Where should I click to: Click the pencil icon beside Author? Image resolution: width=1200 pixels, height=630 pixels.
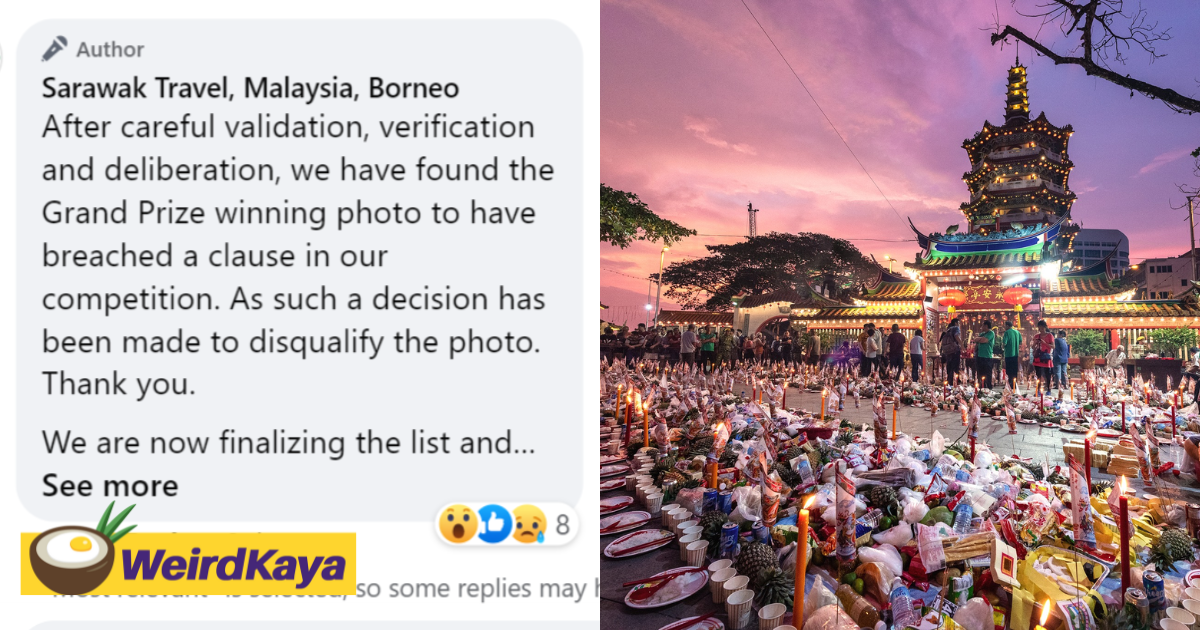pyautogui.click(x=55, y=48)
